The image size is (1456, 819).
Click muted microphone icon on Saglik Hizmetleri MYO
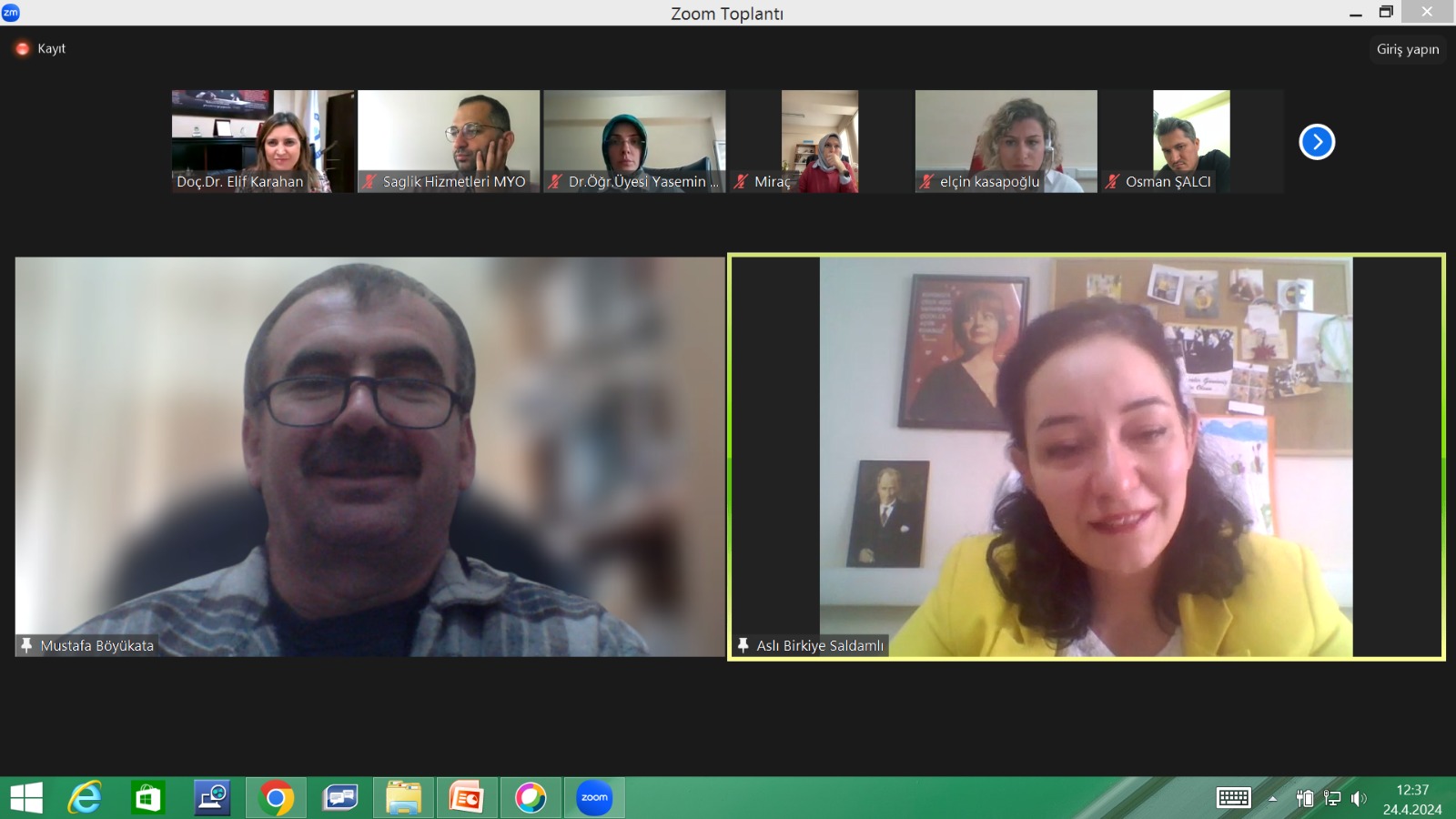369,182
